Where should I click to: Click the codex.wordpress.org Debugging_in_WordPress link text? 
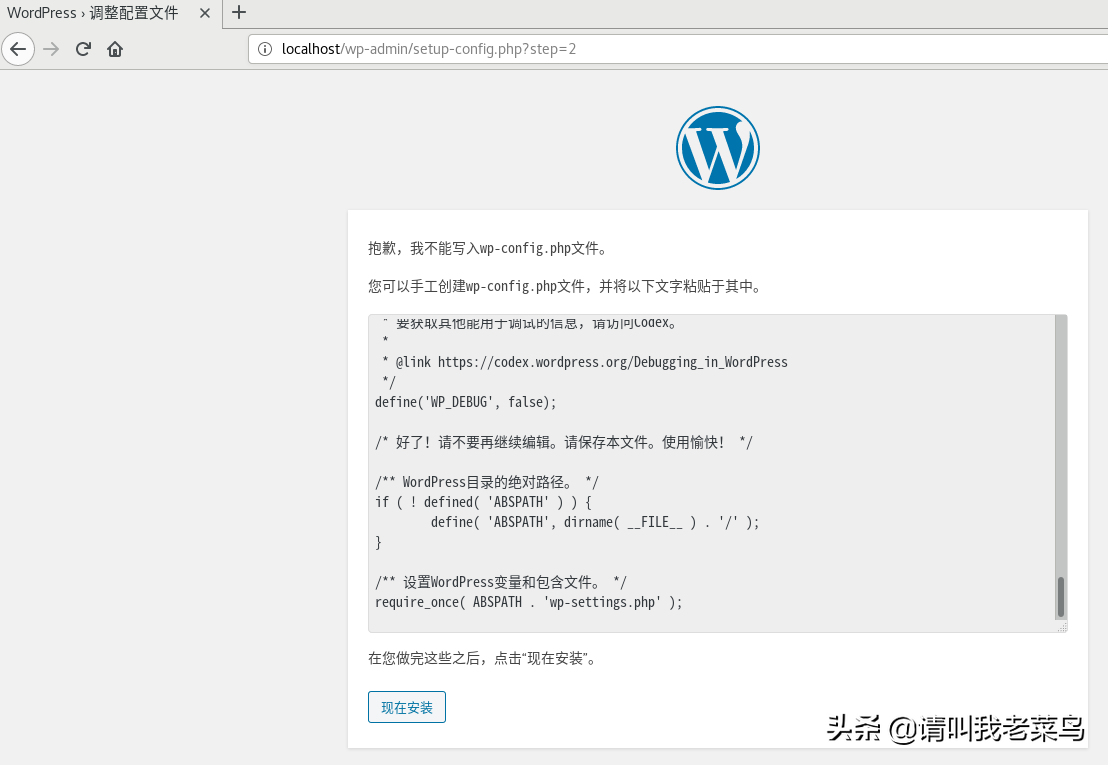[612, 362]
